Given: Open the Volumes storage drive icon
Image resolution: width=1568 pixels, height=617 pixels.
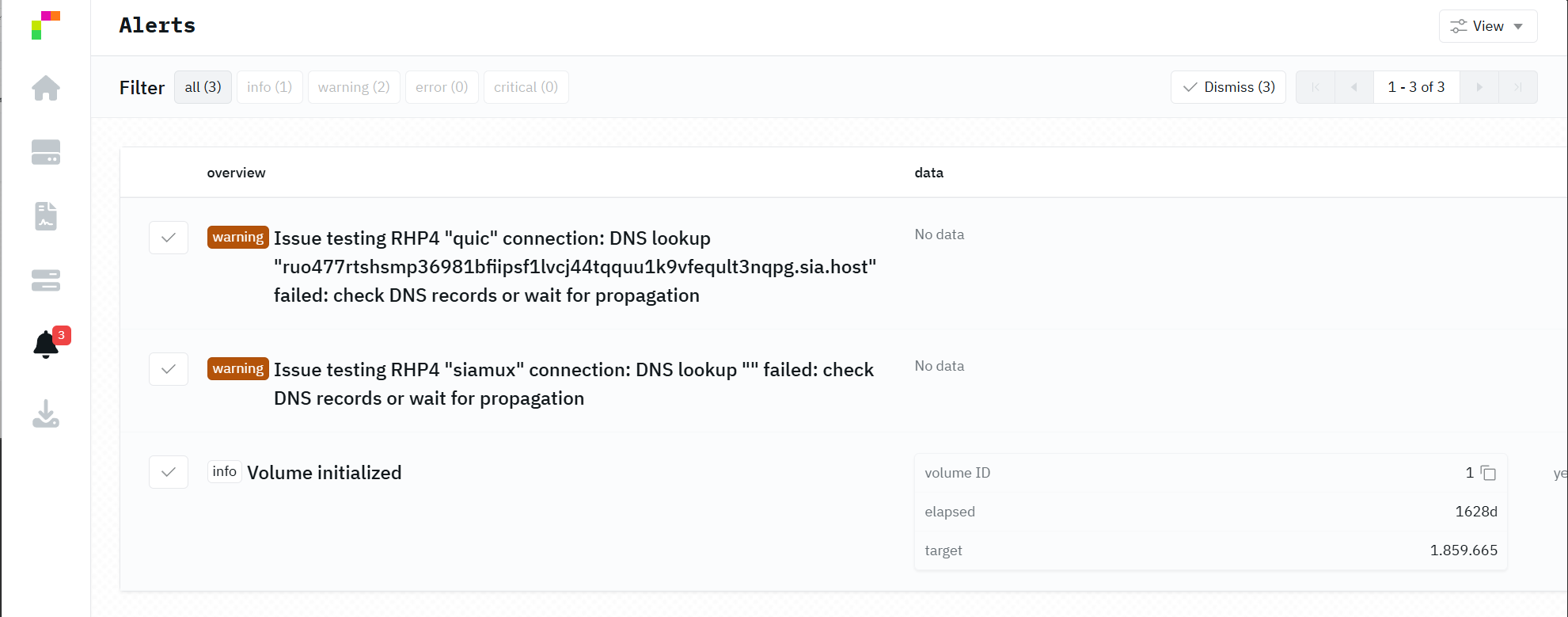Looking at the screenshot, I should [46, 152].
